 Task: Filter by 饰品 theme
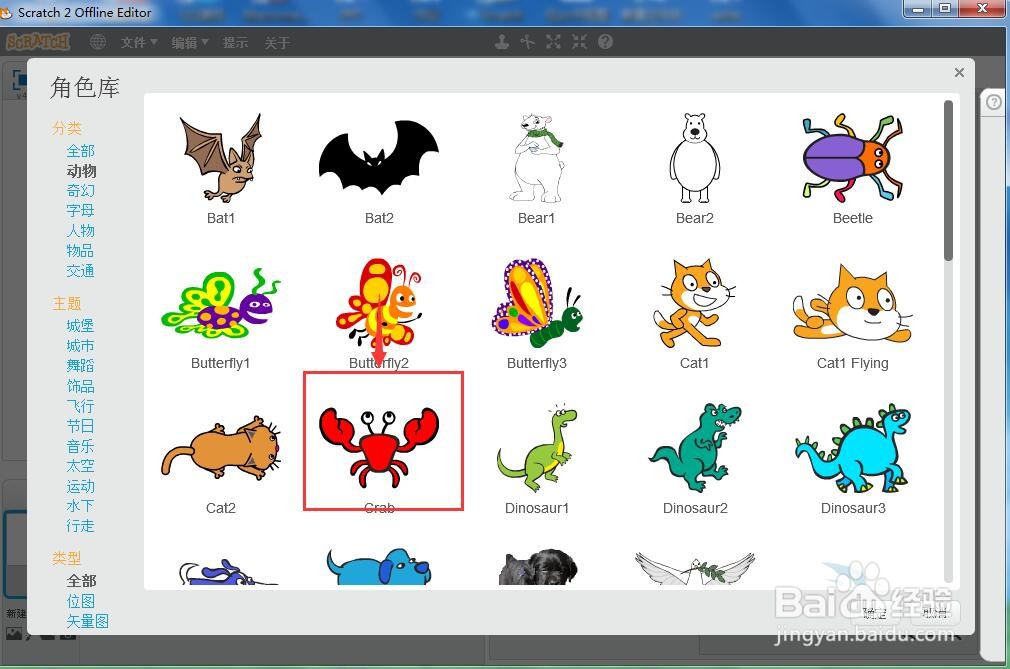(81, 386)
